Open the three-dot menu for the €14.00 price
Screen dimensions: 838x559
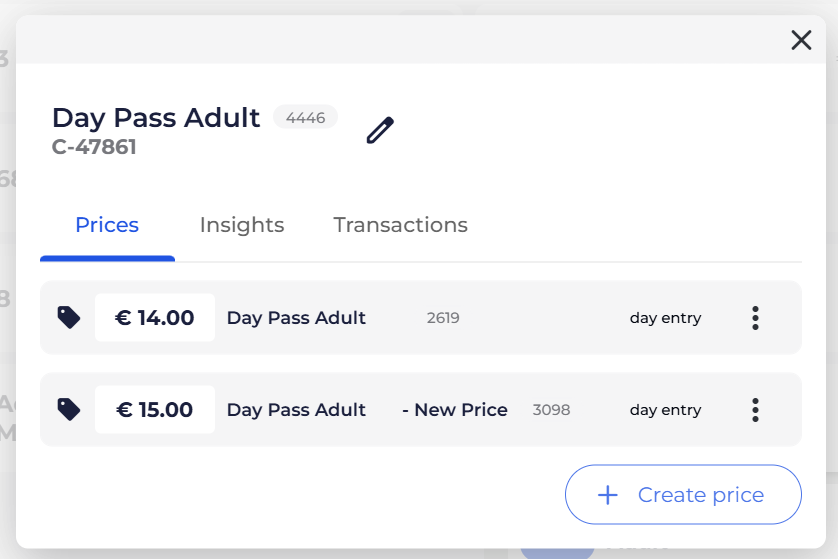point(755,318)
